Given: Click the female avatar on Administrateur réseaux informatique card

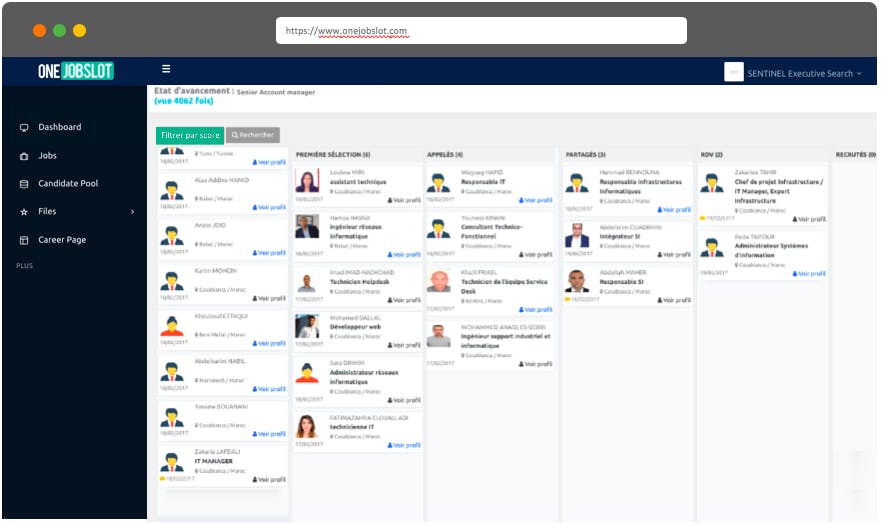Looking at the screenshot, I should click(307, 373).
